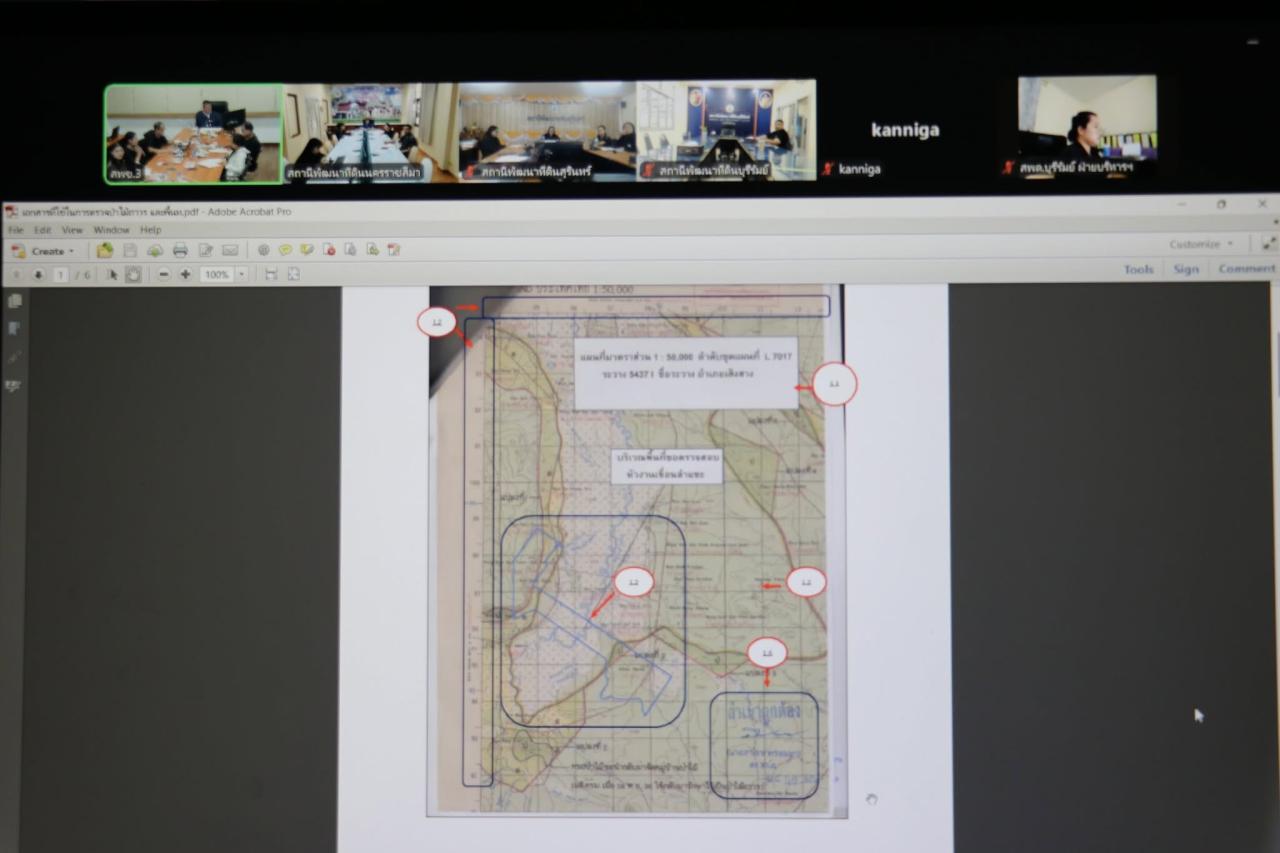This screenshot has height=853, width=1280.
Task: Click the page number input field
Action: tap(60, 274)
